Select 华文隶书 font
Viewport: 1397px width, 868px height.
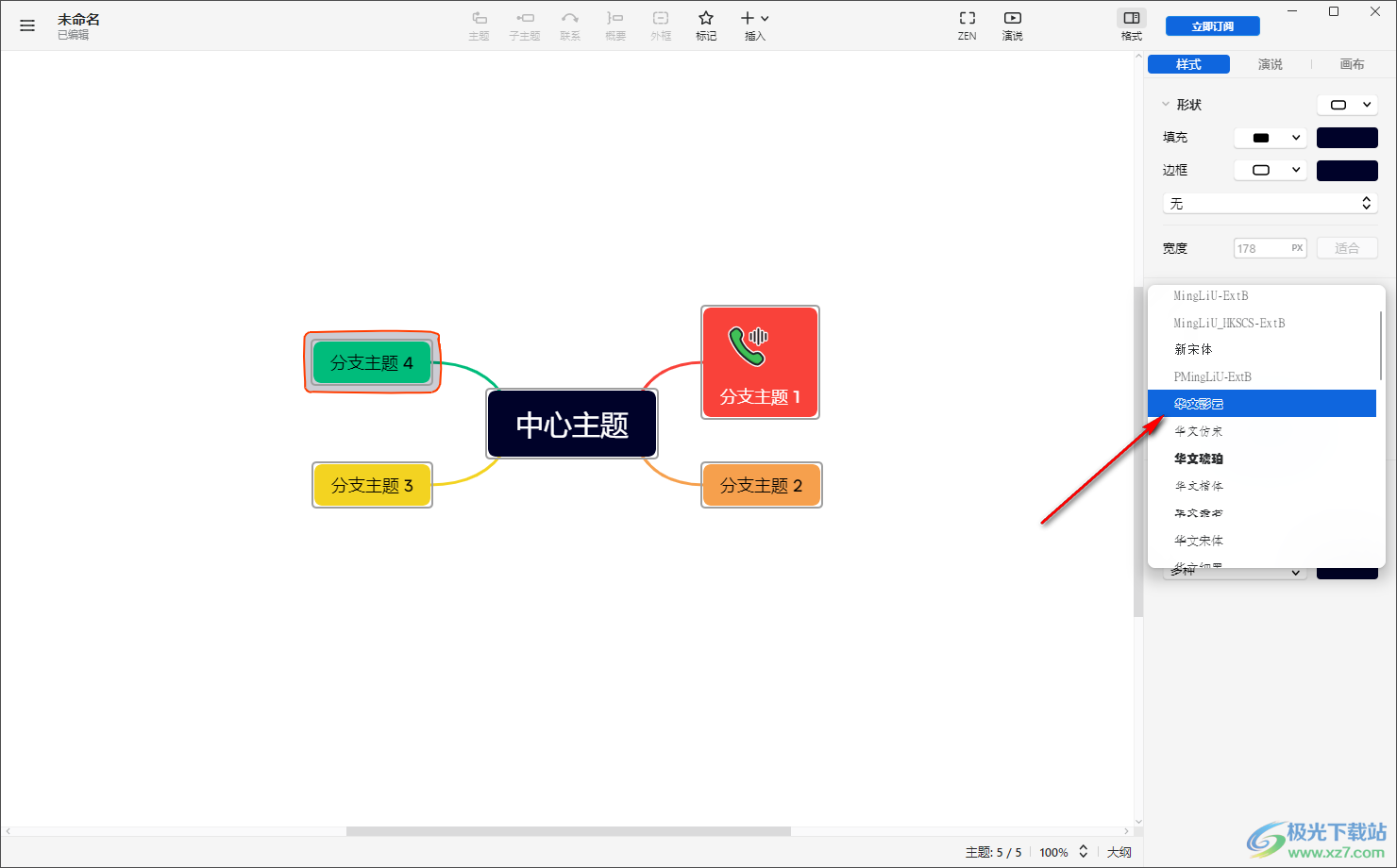tap(1262, 513)
